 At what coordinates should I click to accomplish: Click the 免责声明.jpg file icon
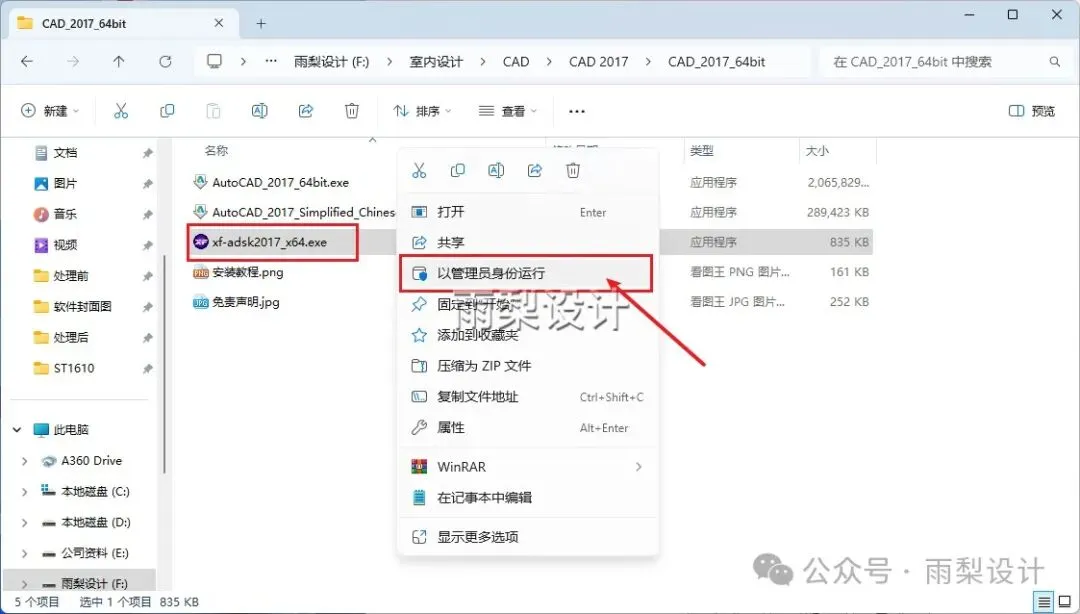click(200, 302)
